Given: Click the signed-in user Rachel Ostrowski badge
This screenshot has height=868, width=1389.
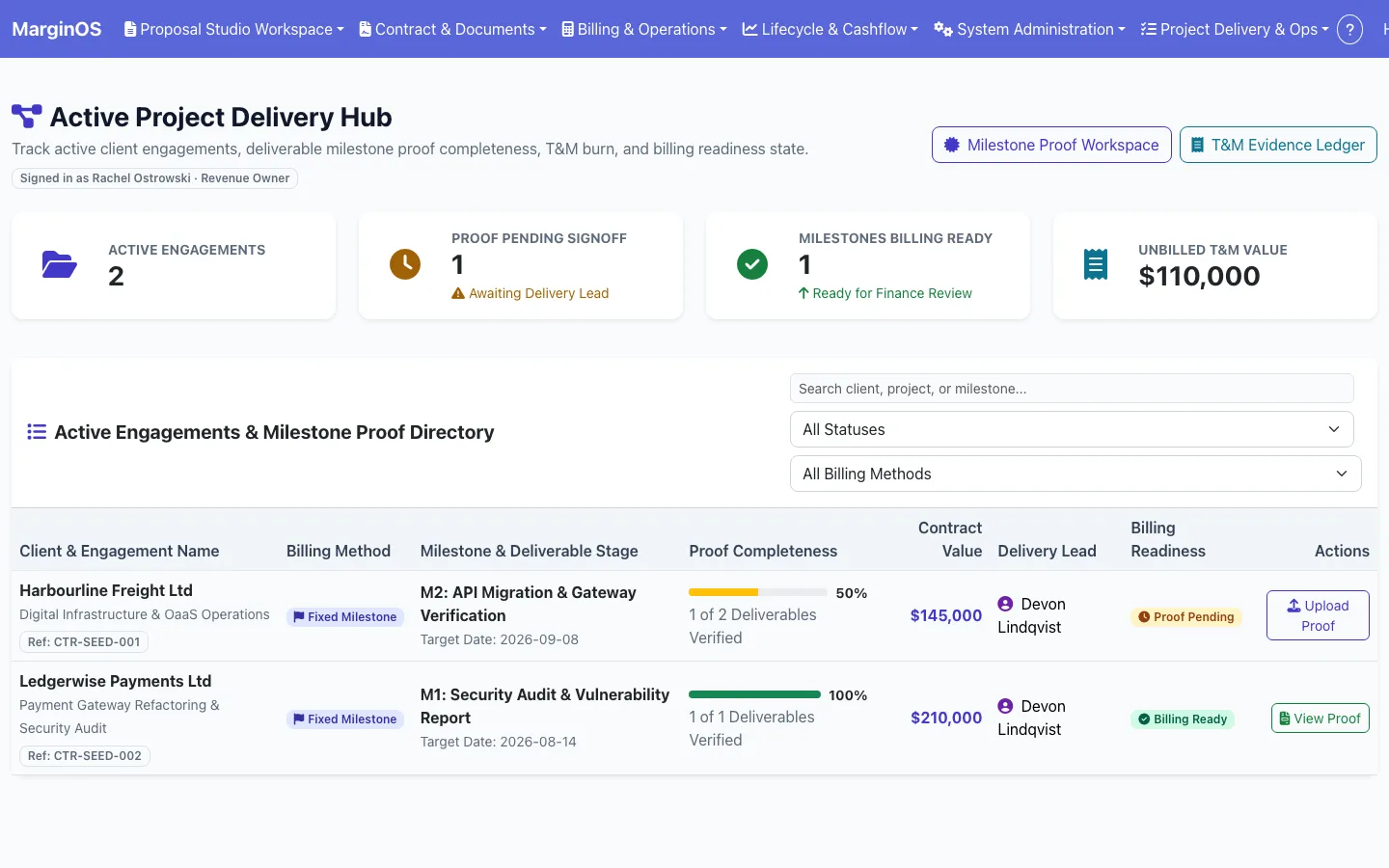Looking at the screenshot, I should click(x=154, y=178).
